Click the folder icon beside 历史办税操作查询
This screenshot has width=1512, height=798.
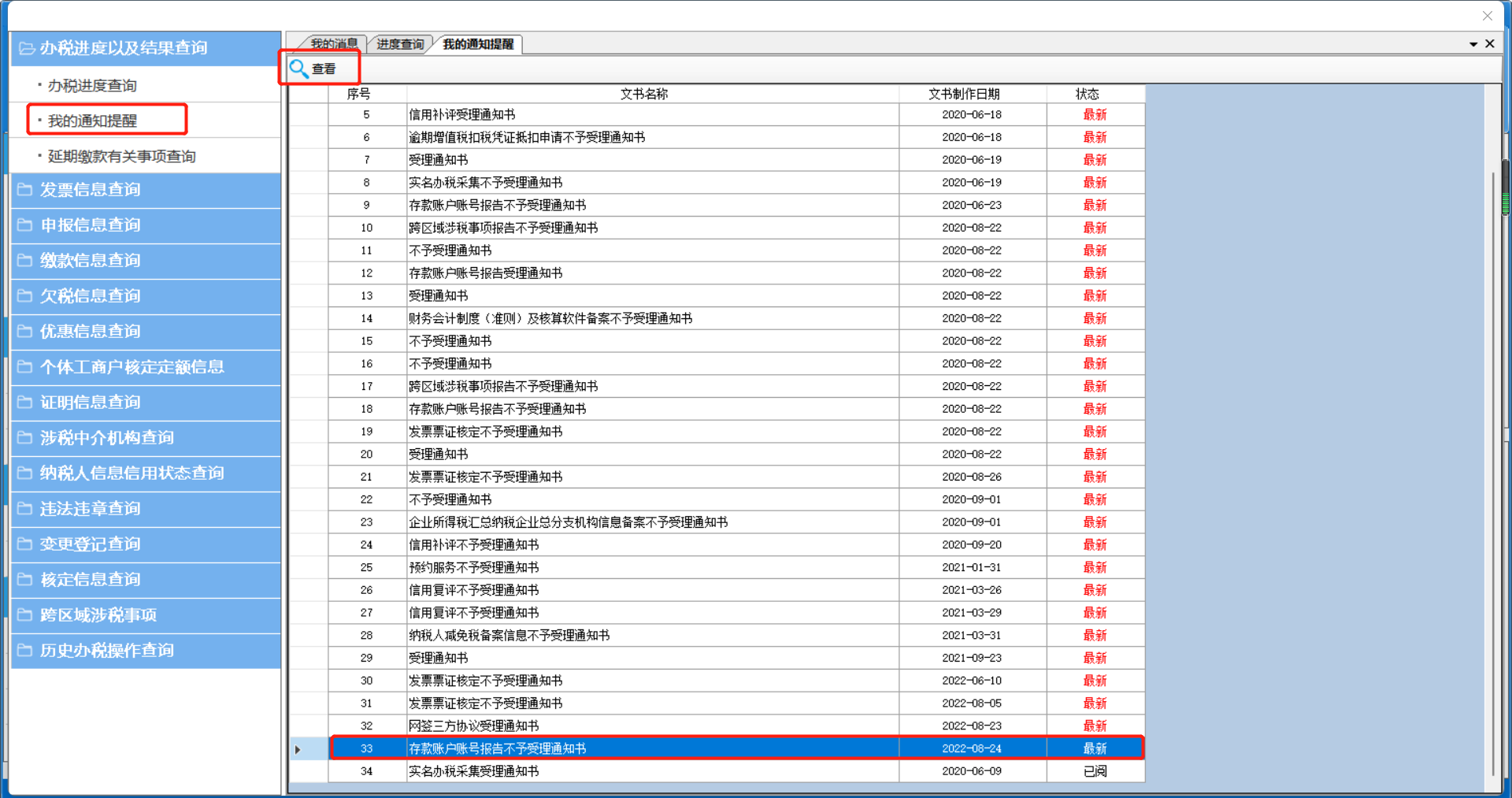tap(25, 651)
